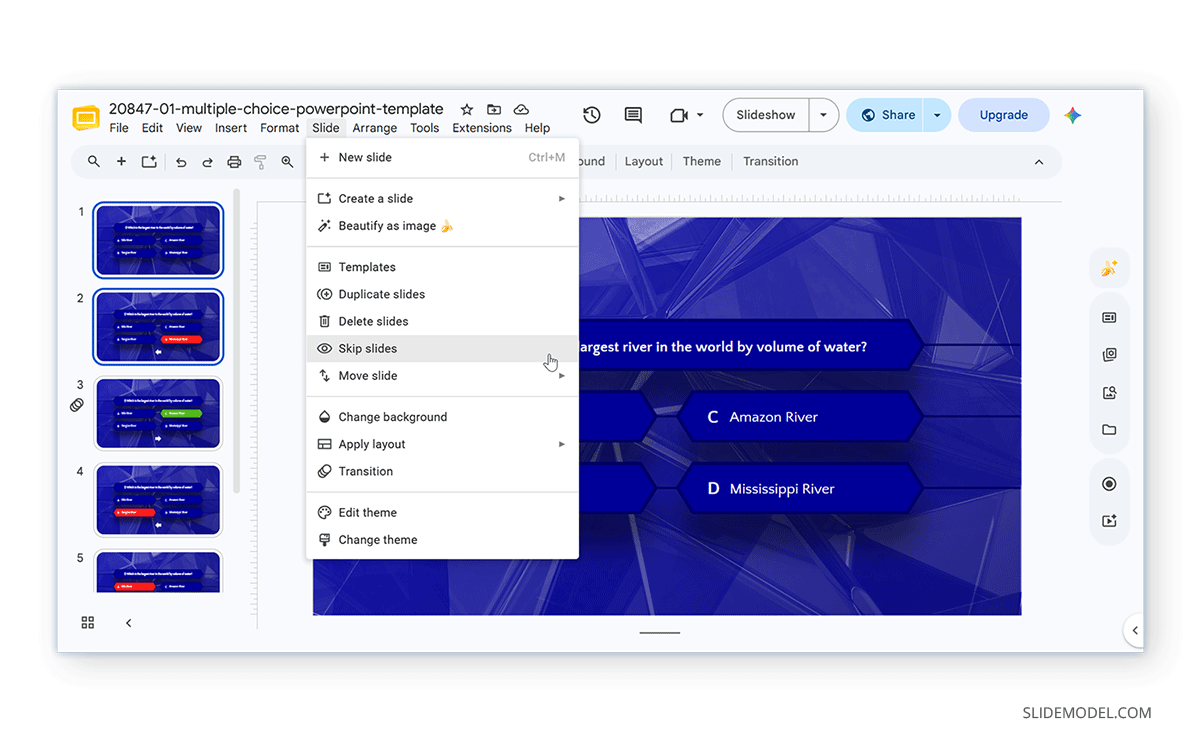Click the new slide with layout icon
This screenshot has width=1200, height=743.
(x=149, y=161)
